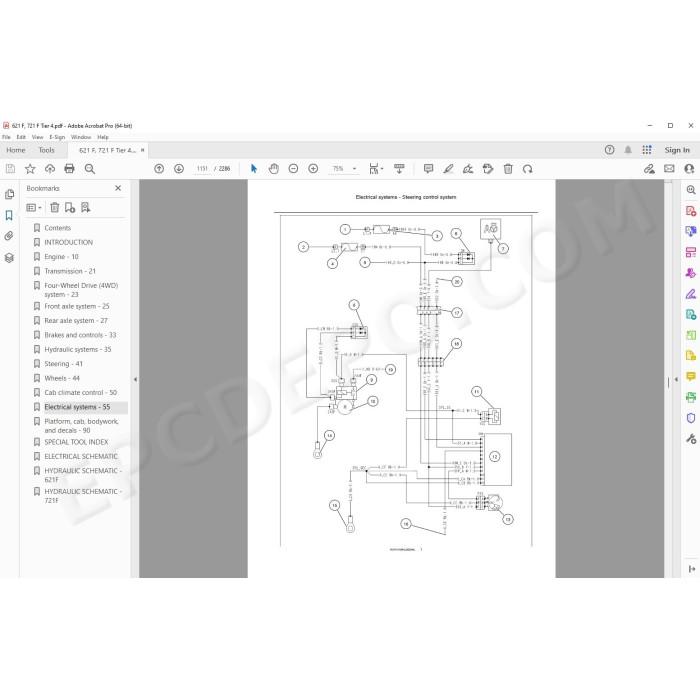Click the zoom in plus icon
700x700 pixels.
[313, 169]
